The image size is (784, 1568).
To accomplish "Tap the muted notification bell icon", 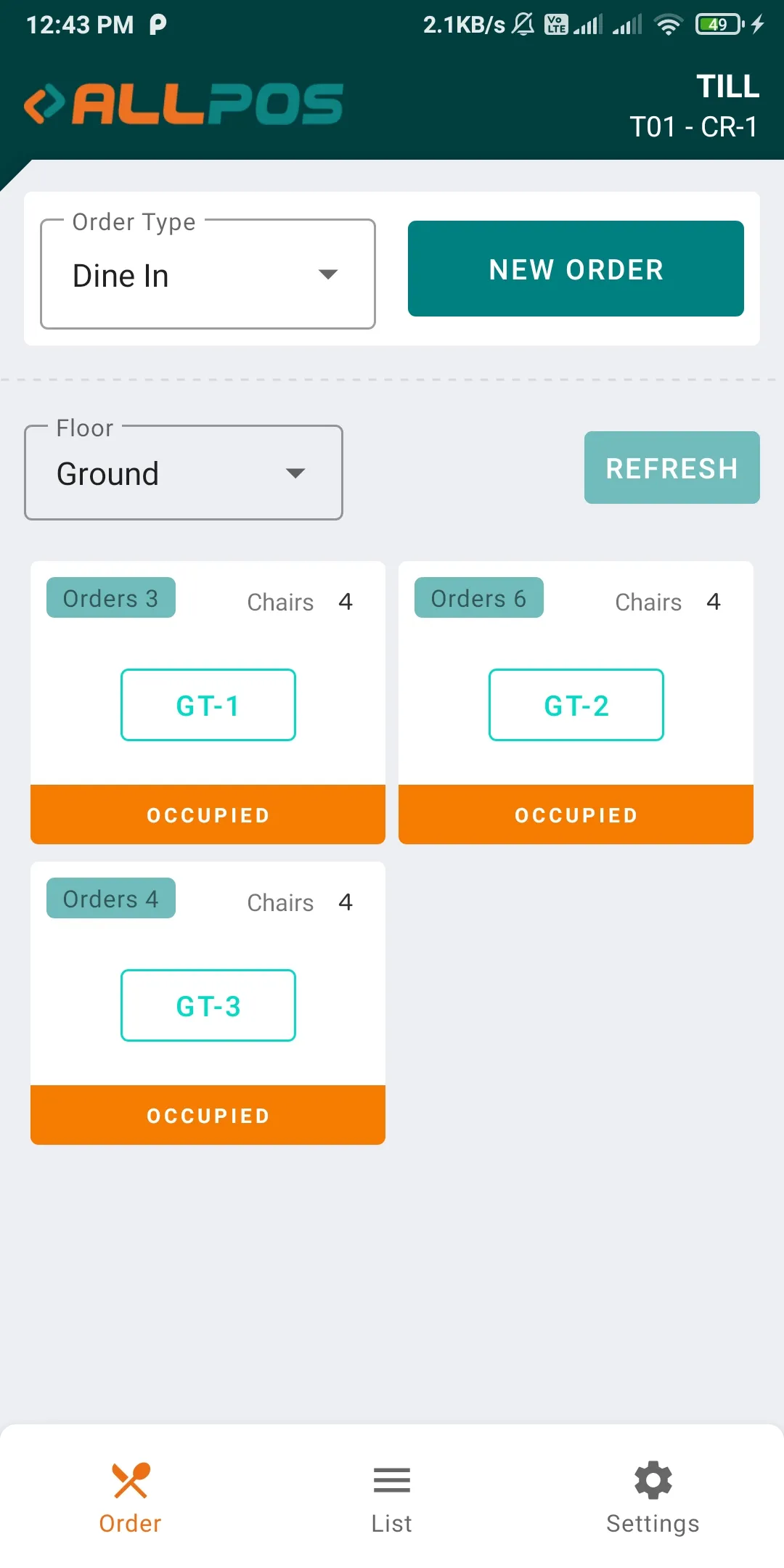I will [x=523, y=25].
